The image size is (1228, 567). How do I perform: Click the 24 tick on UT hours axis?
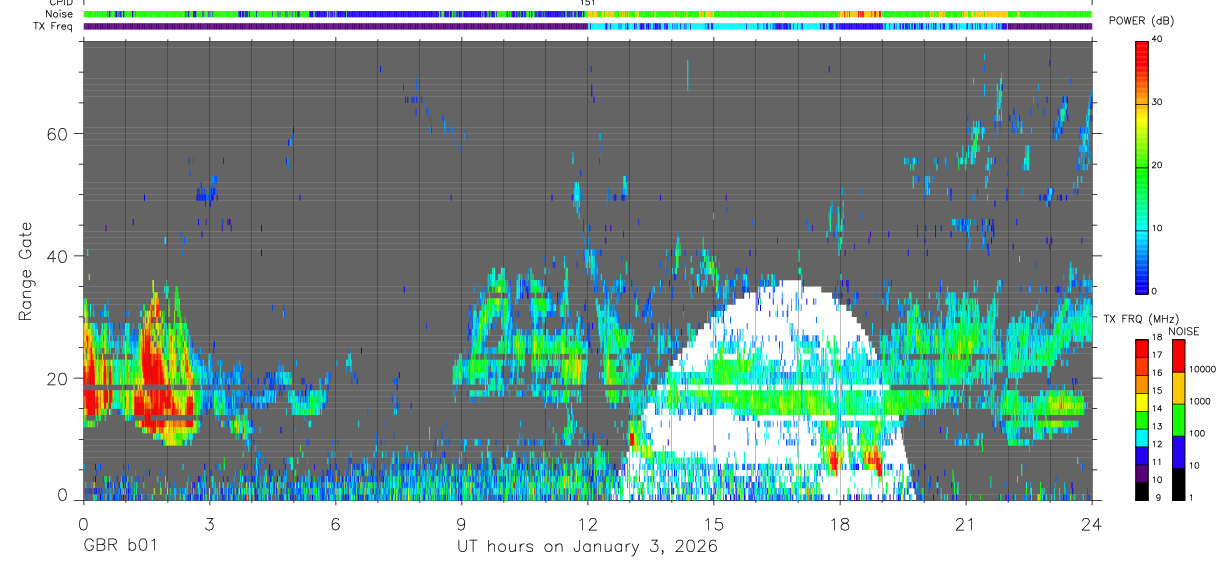pos(1091,523)
